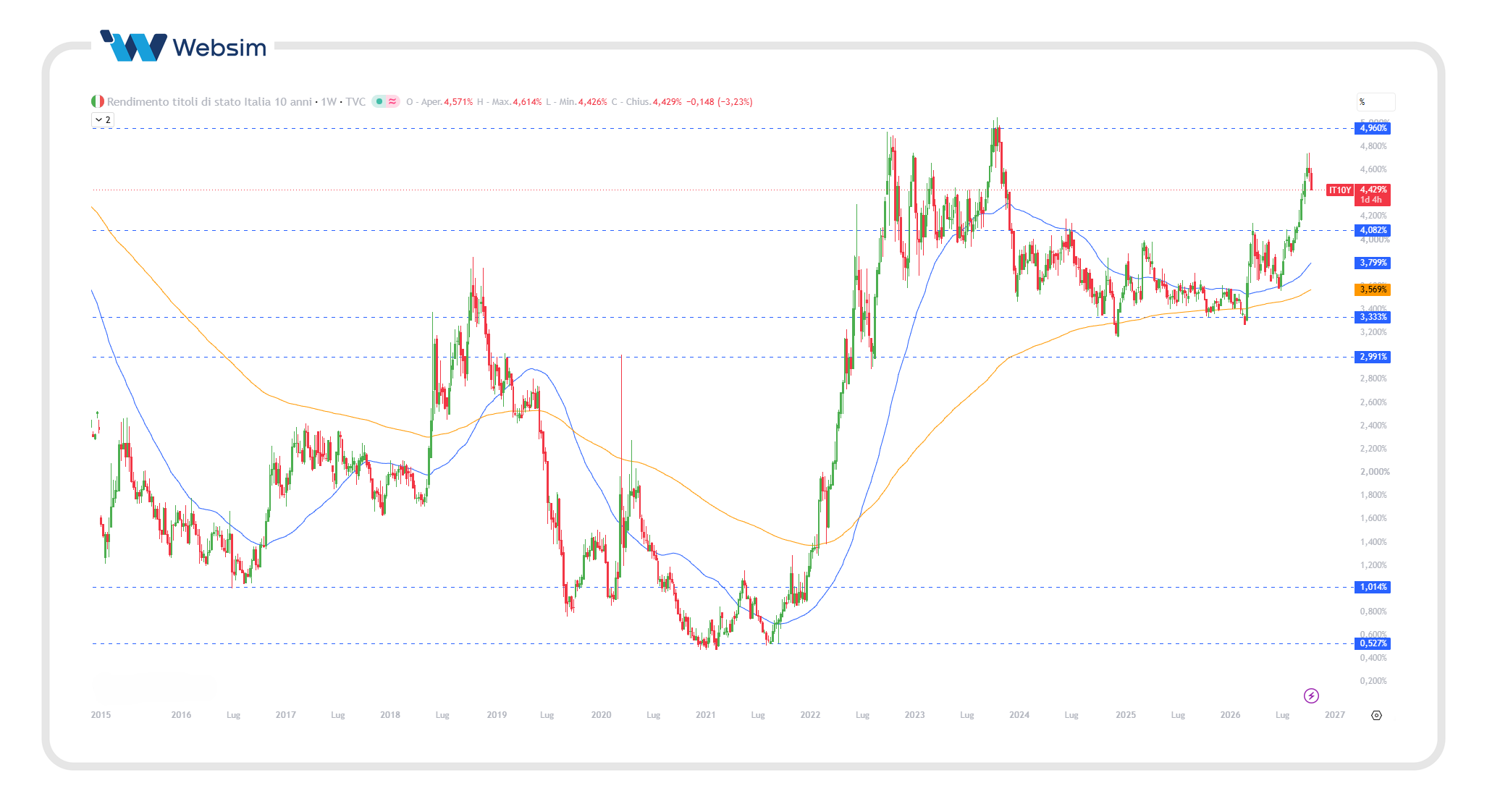Select the IT10Y red price label
Screen dimensions: 1487x812
click(1339, 190)
